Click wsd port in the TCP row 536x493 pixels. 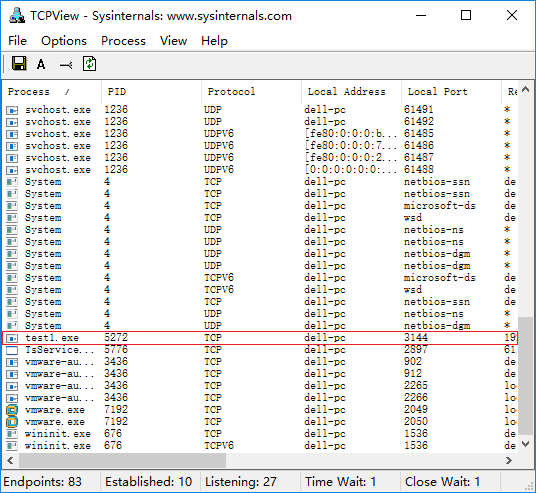click(413, 218)
